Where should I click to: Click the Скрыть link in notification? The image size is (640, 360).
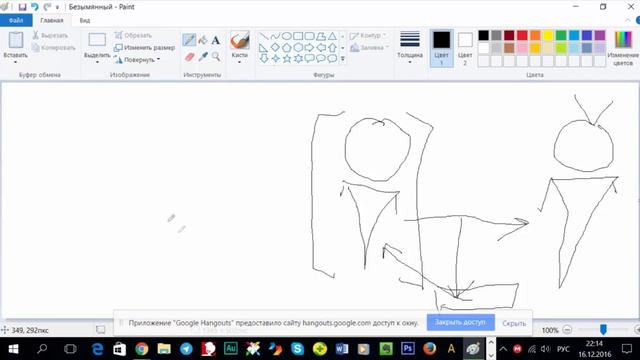[x=514, y=323]
